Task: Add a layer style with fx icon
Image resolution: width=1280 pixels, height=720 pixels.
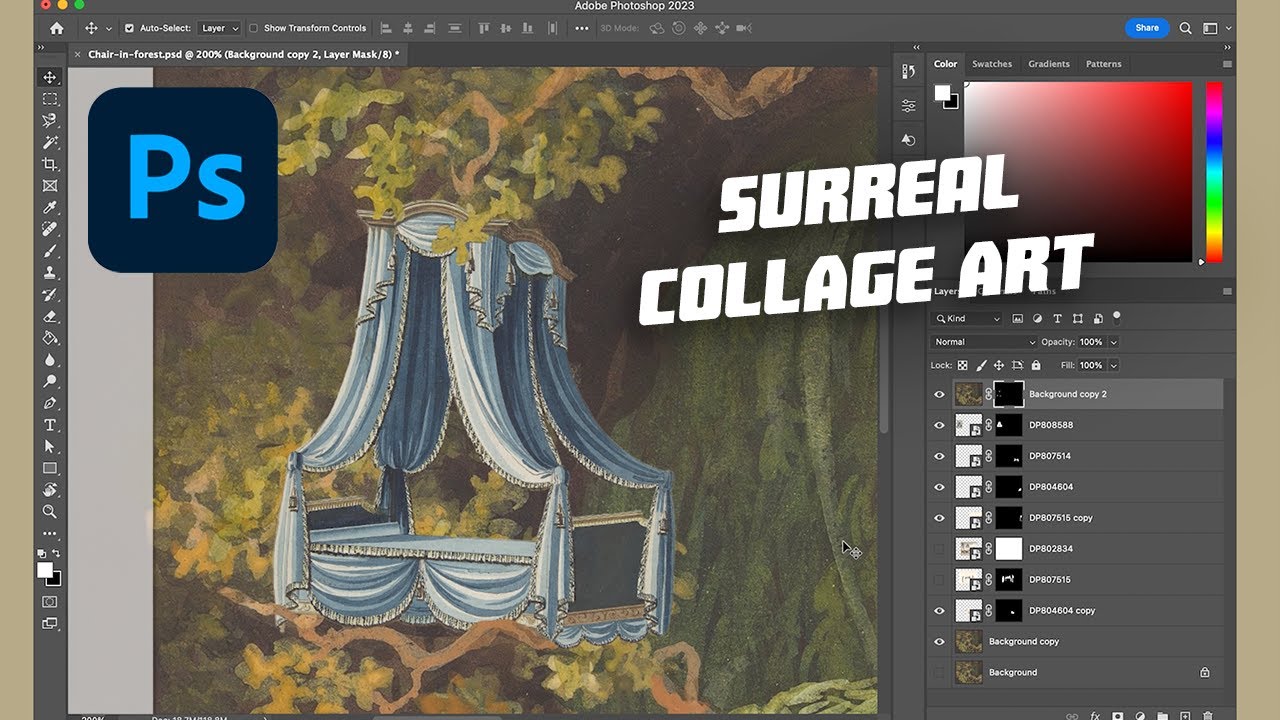Action: pyautogui.click(x=1095, y=716)
